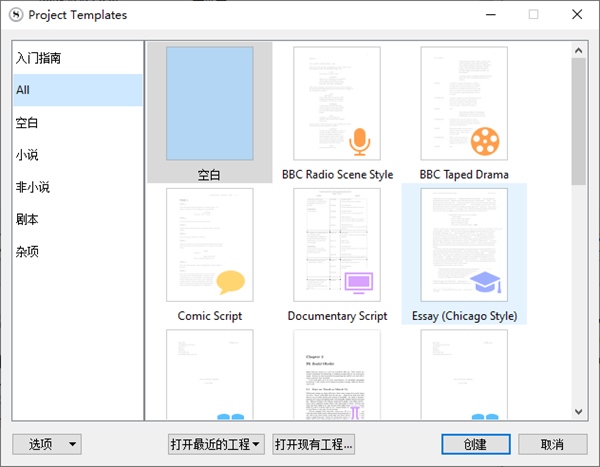This screenshot has width=600, height=467.
Task: Click the scrollbar up arrow
Action: click(579, 51)
